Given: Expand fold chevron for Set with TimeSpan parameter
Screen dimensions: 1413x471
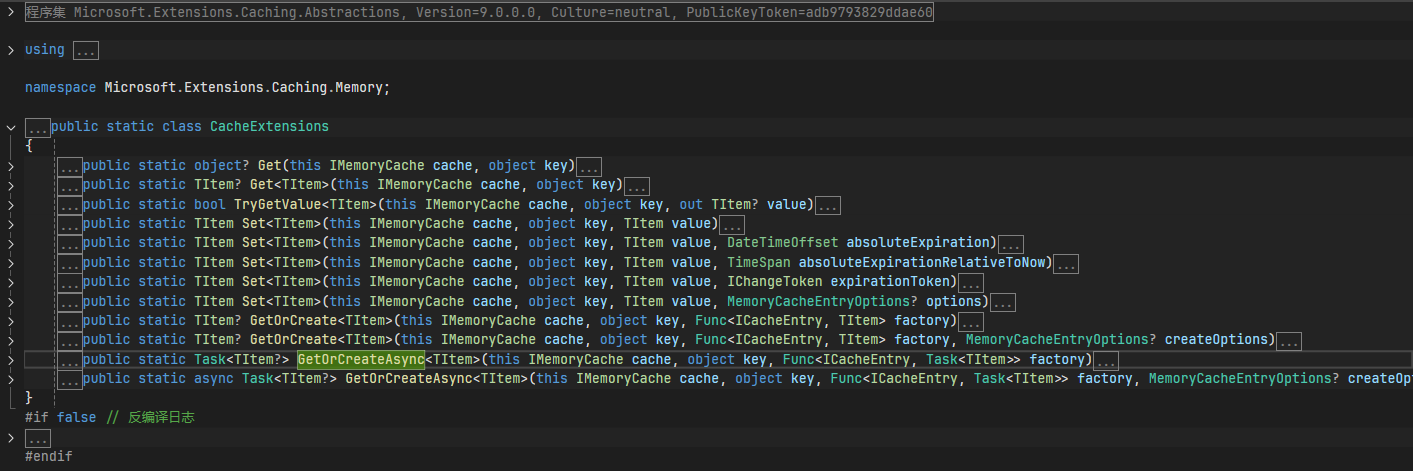Looking at the screenshot, I should (10, 263).
